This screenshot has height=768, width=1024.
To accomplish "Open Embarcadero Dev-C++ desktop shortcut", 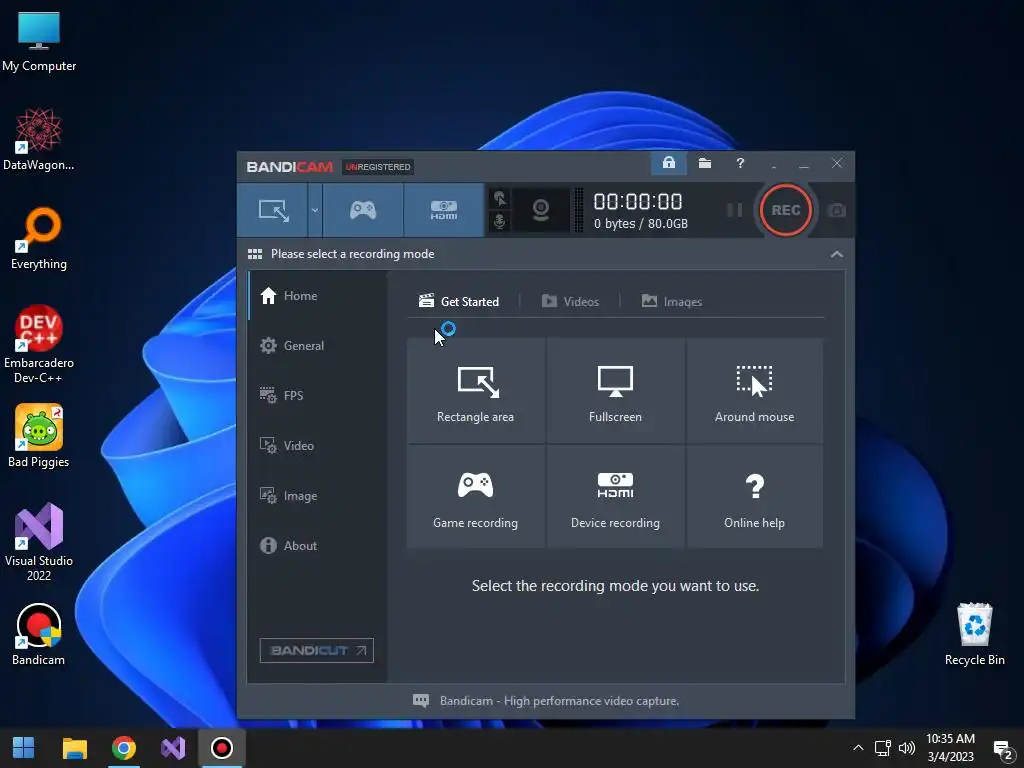I will point(39,344).
